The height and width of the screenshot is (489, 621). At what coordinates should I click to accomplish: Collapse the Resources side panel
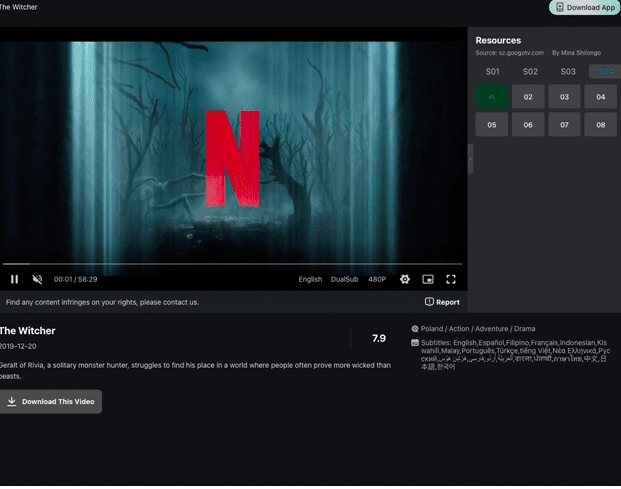[470, 158]
